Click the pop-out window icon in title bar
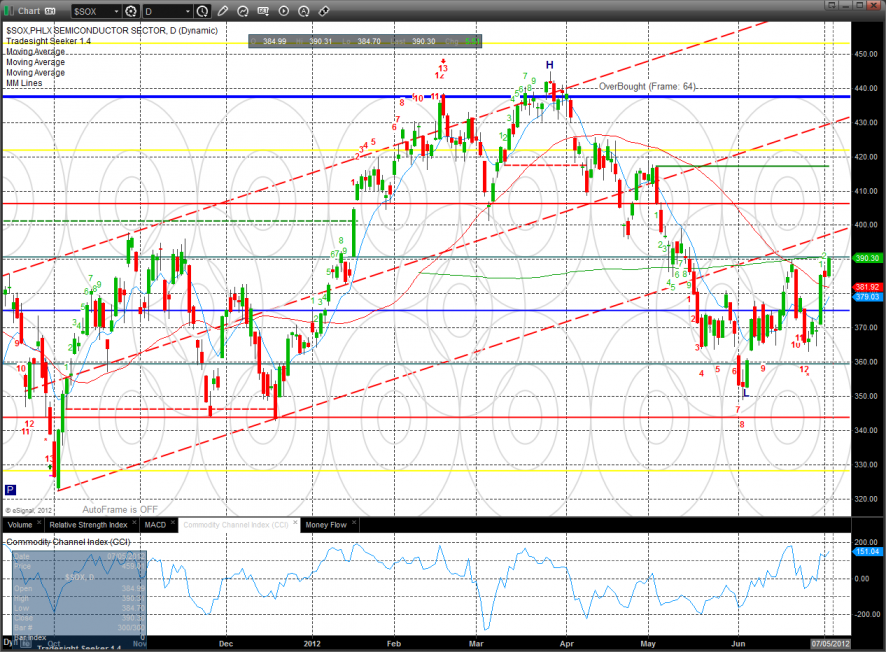This screenshot has height=652, width=886. click(831, 5)
